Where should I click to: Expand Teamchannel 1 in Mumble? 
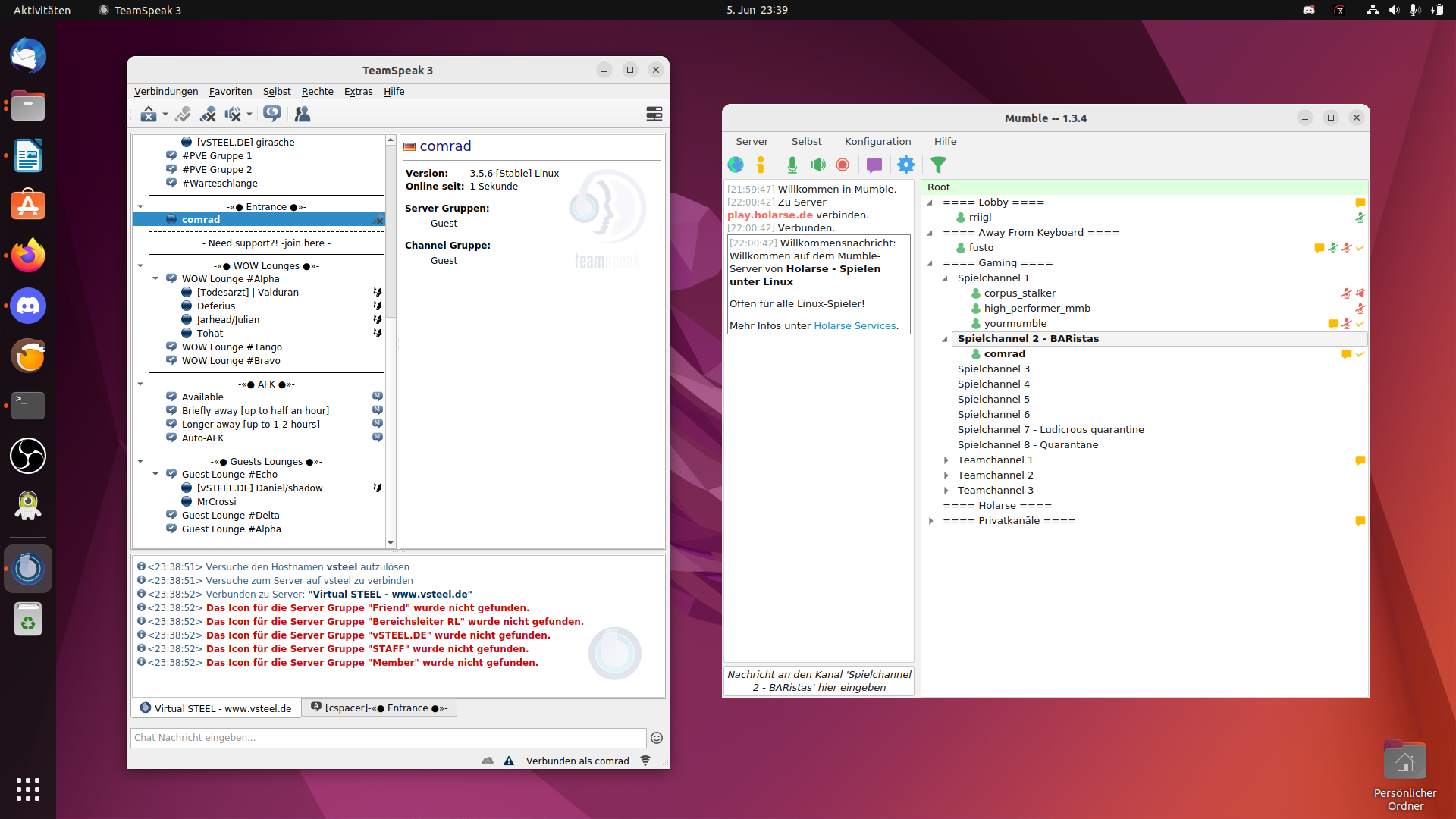pyautogui.click(x=946, y=460)
